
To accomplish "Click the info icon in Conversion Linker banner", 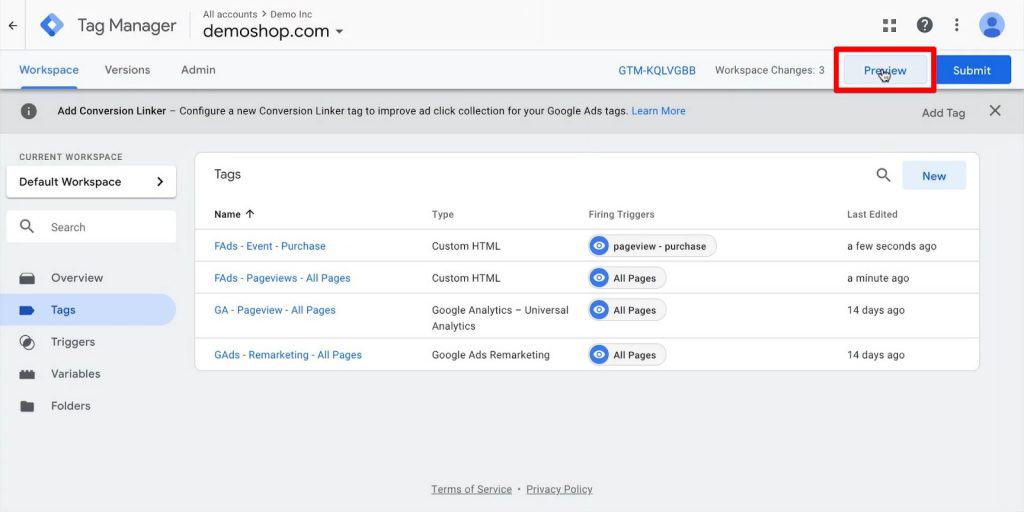I will point(29,111).
